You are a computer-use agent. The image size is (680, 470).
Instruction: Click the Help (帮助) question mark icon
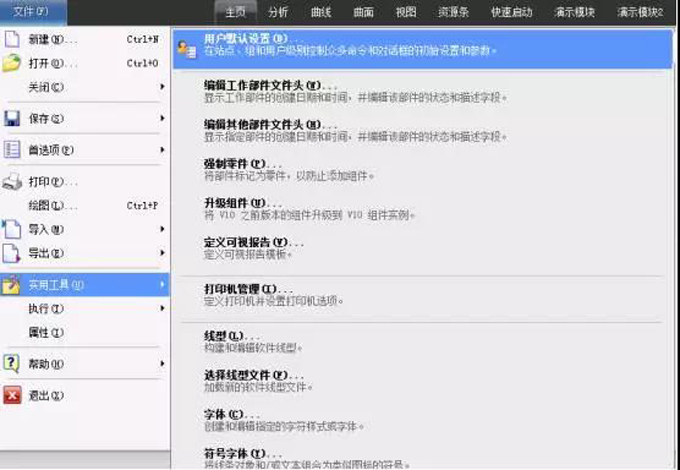point(12,363)
